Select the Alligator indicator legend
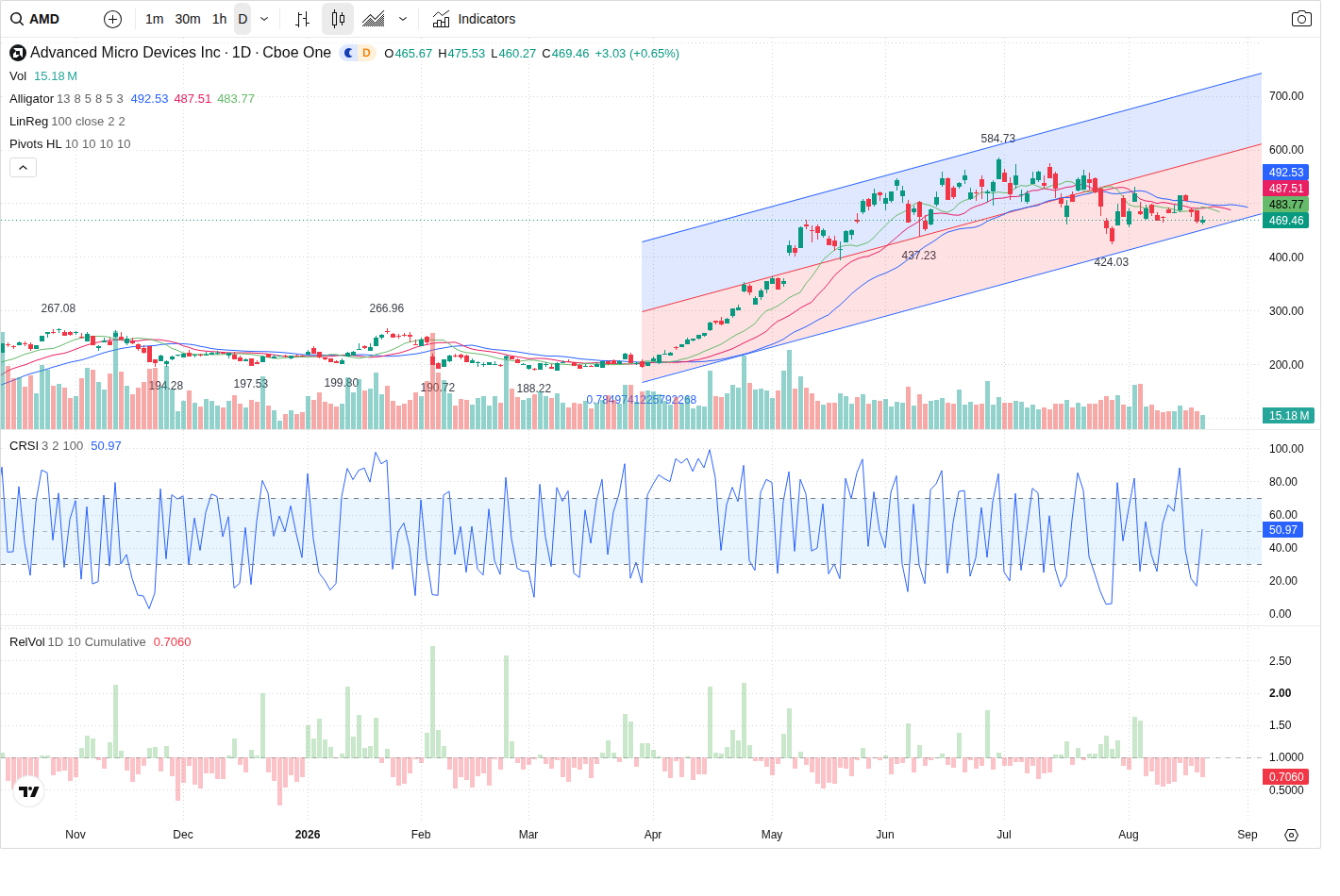The width and height of the screenshot is (1340, 896). [31, 99]
